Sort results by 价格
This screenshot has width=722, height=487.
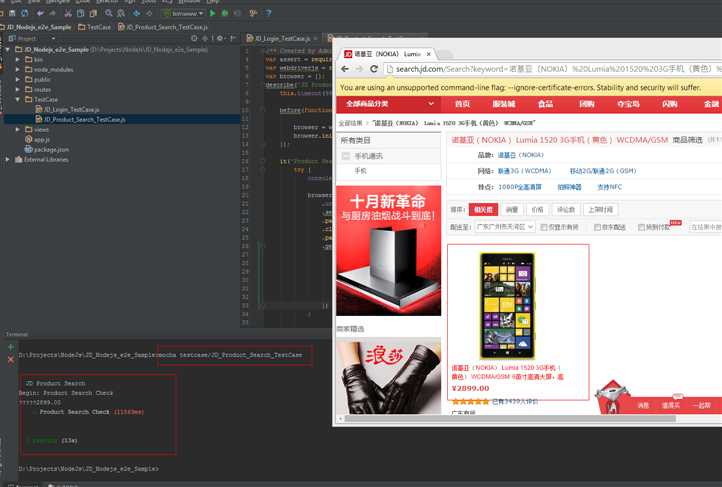click(x=537, y=210)
